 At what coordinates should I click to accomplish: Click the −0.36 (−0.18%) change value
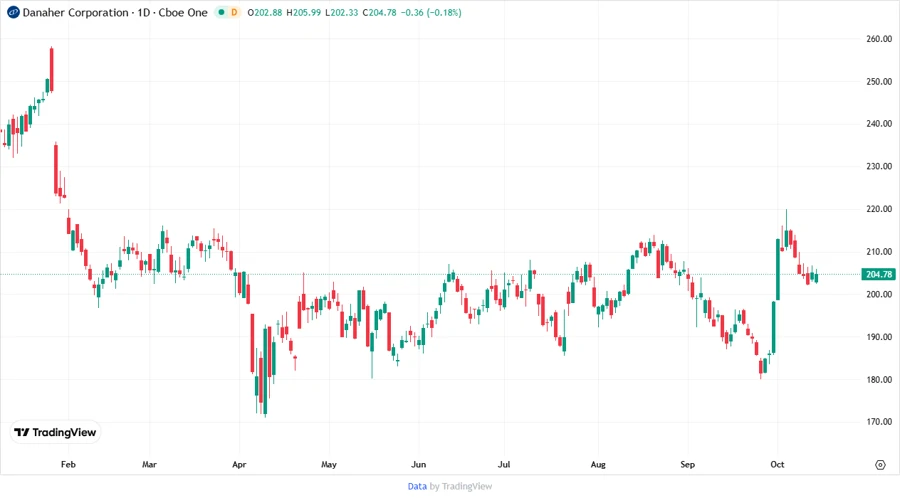click(x=430, y=13)
